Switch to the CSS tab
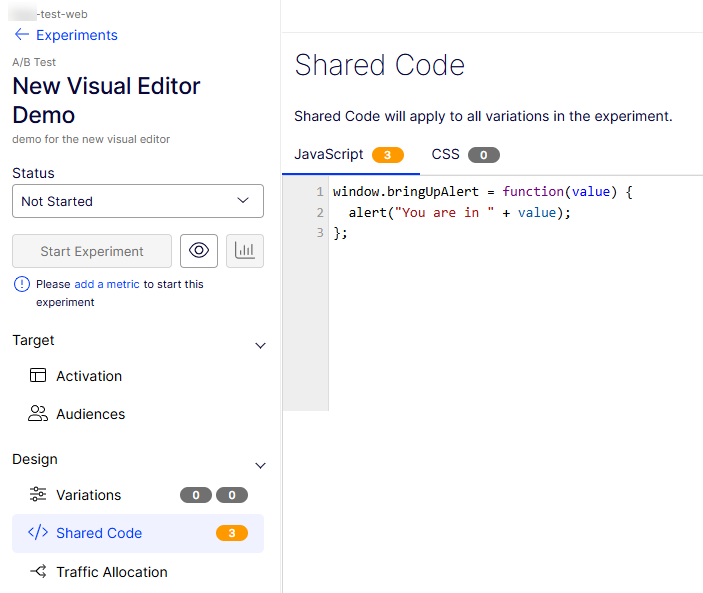The image size is (703, 593). pyautogui.click(x=464, y=155)
